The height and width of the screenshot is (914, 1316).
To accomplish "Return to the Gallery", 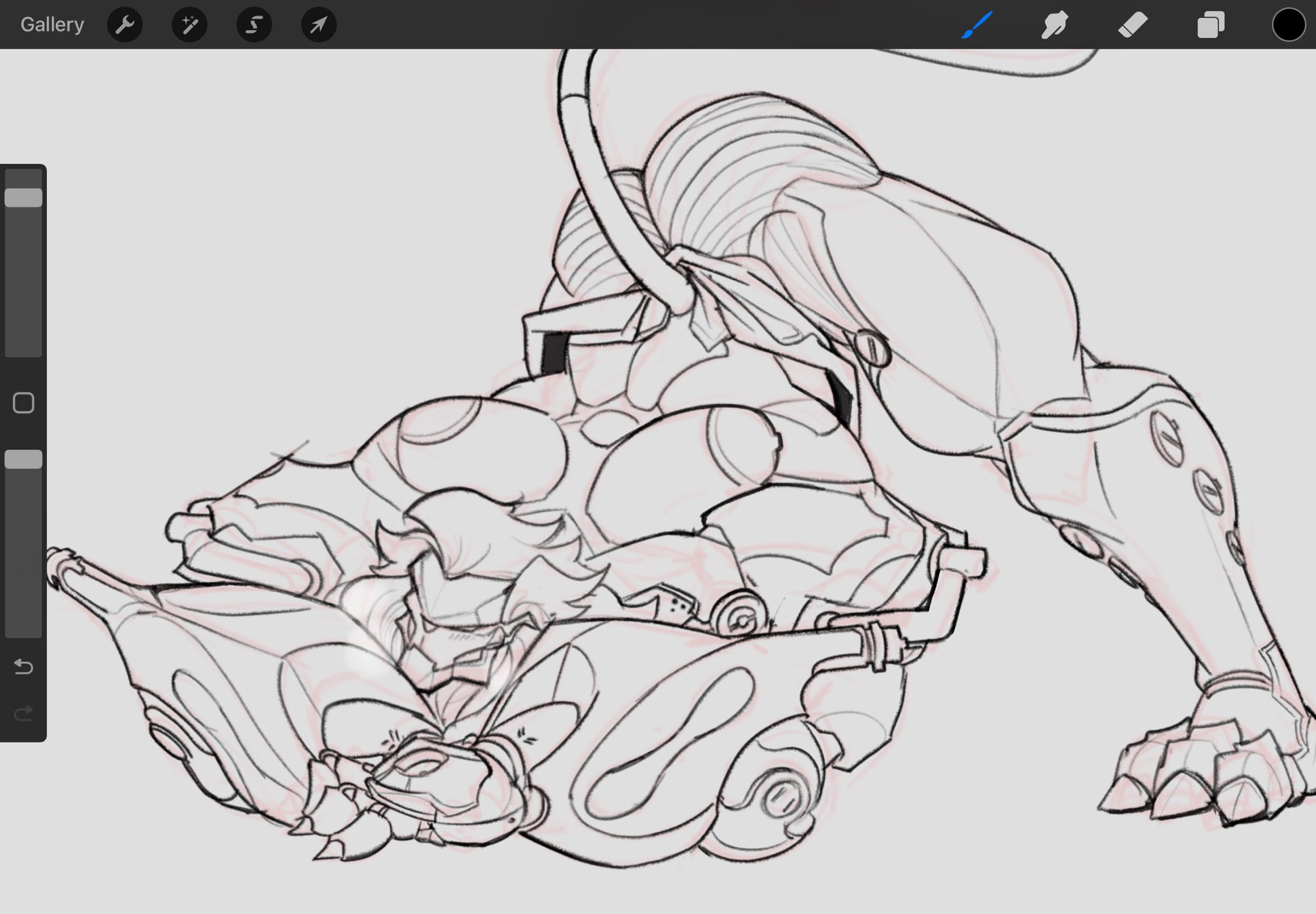I will point(52,24).
